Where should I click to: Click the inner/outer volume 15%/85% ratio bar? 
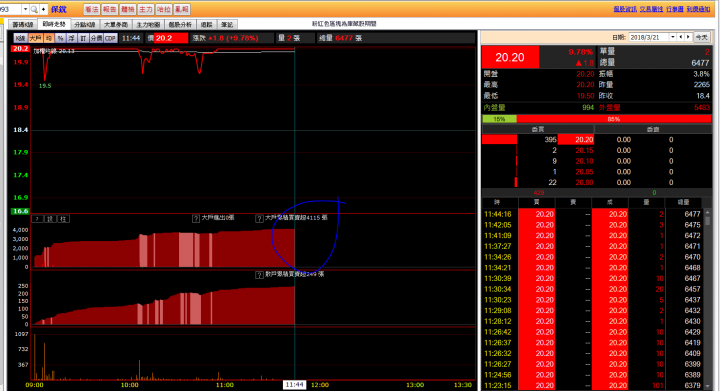(596, 119)
